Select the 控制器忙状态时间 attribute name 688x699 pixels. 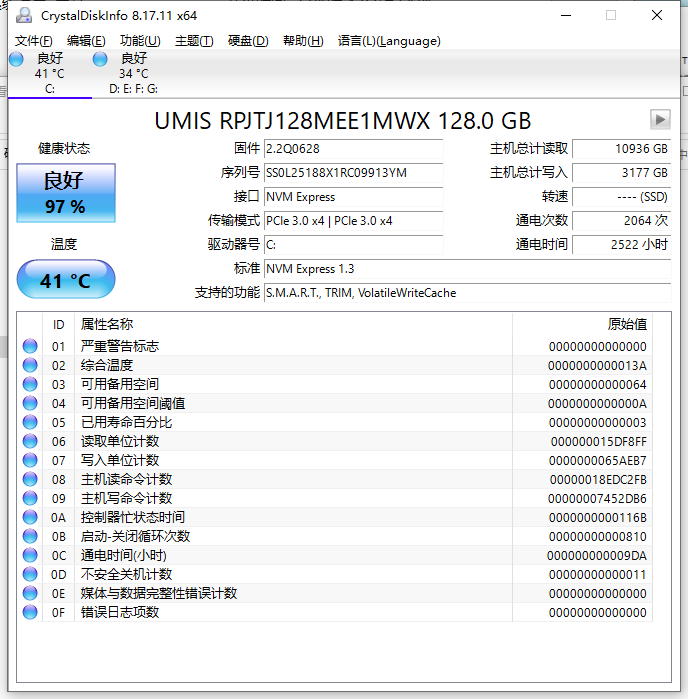tap(132, 517)
